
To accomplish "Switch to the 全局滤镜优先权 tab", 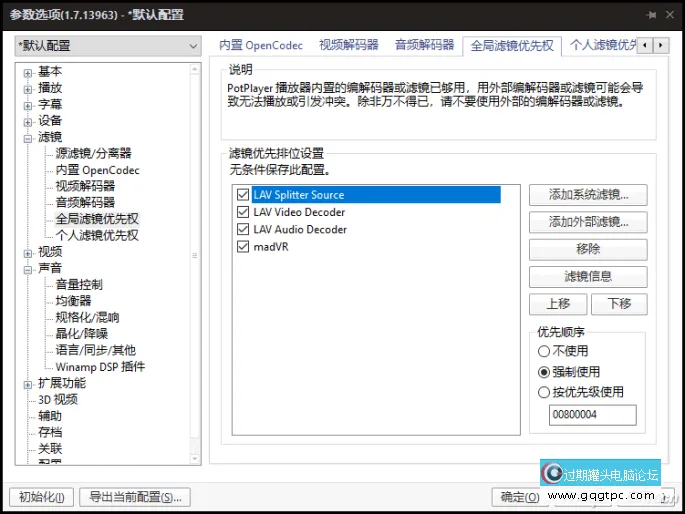I will click(x=512, y=45).
